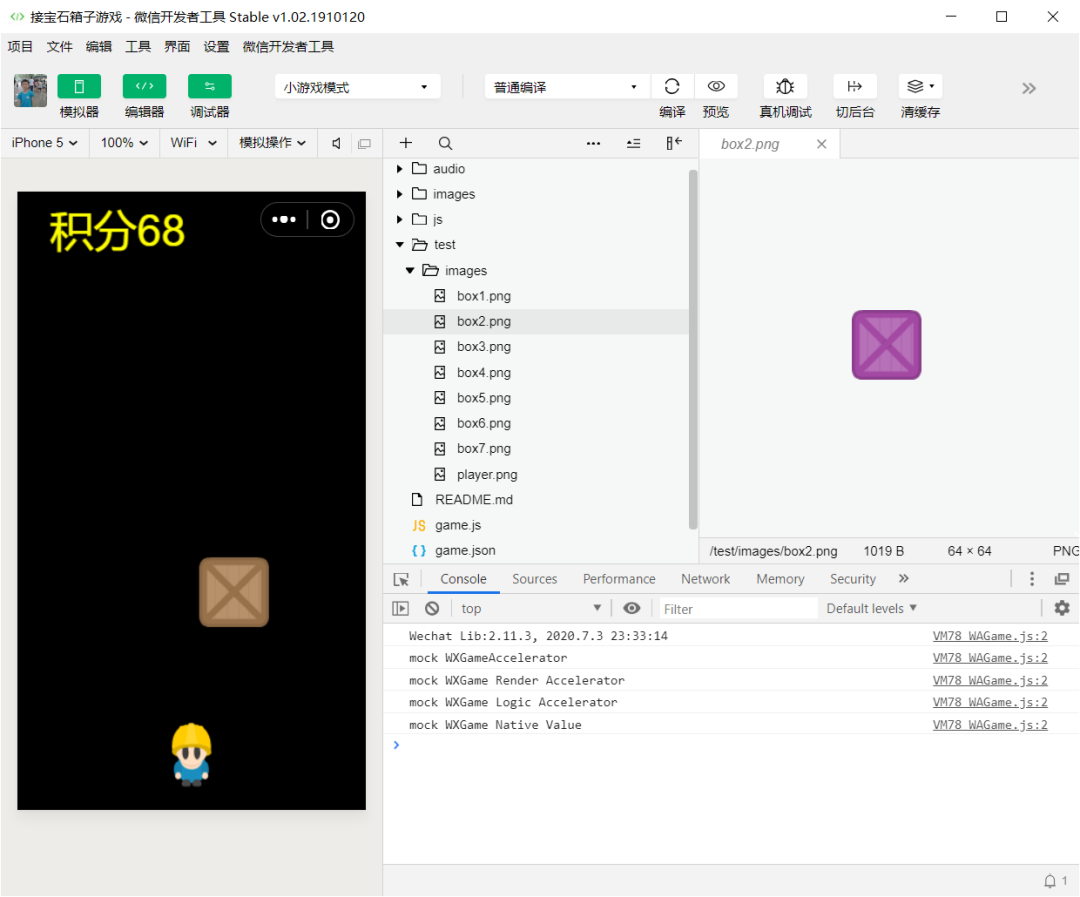The image size is (1080, 897).
Task: Click the undock devtools window icon
Action: (1062, 579)
